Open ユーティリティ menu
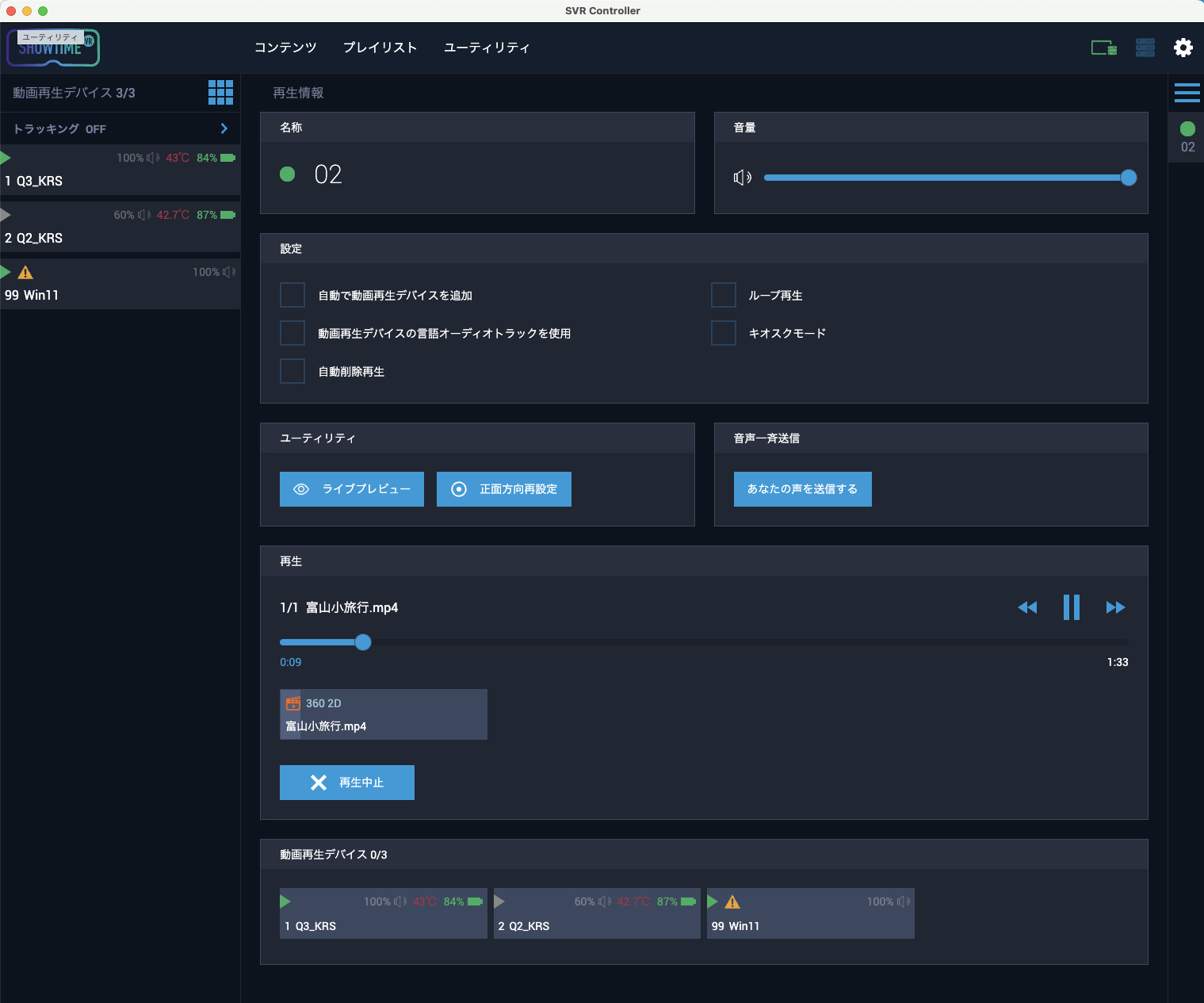 point(487,48)
